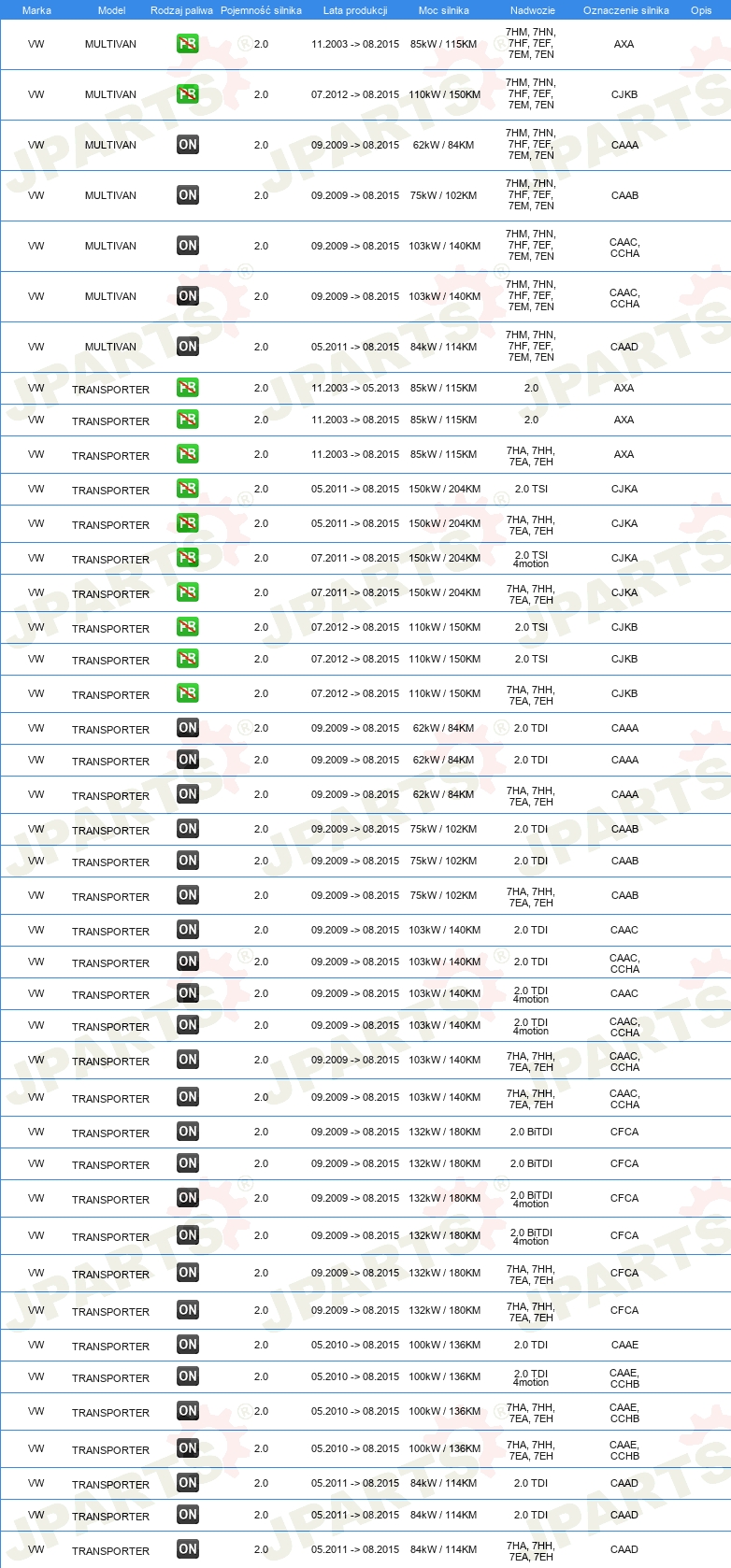The width and height of the screenshot is (731, 1568).
Task: Click 'CJKB' engine code in Transporter 7HA row
Action: click(624, 693)
